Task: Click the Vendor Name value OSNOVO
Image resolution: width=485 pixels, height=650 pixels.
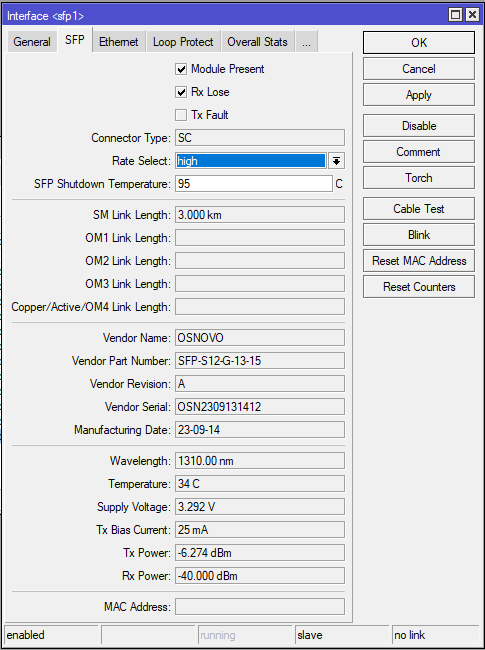Action: (260, 338)
